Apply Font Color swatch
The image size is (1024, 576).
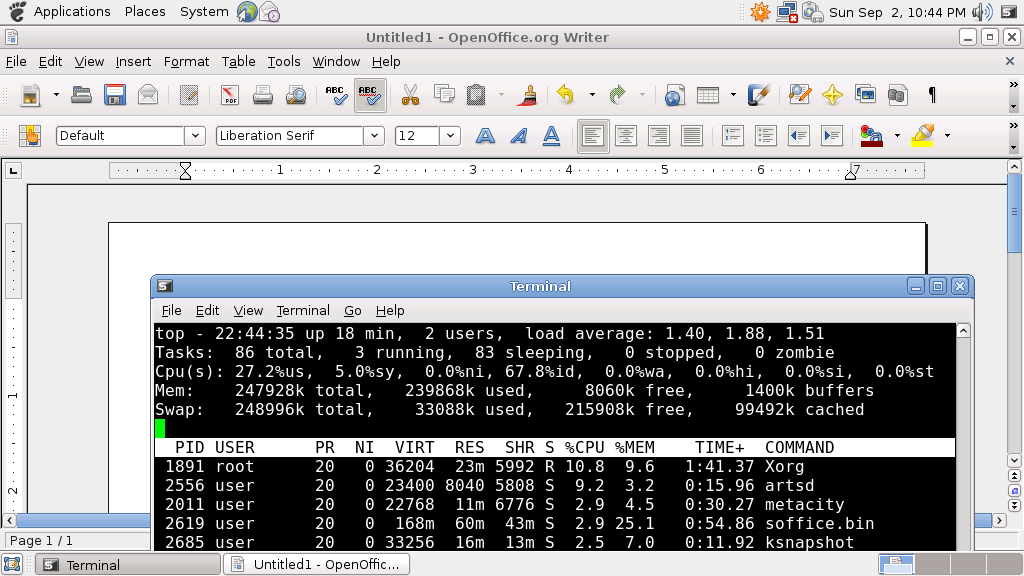click(872, 136)
